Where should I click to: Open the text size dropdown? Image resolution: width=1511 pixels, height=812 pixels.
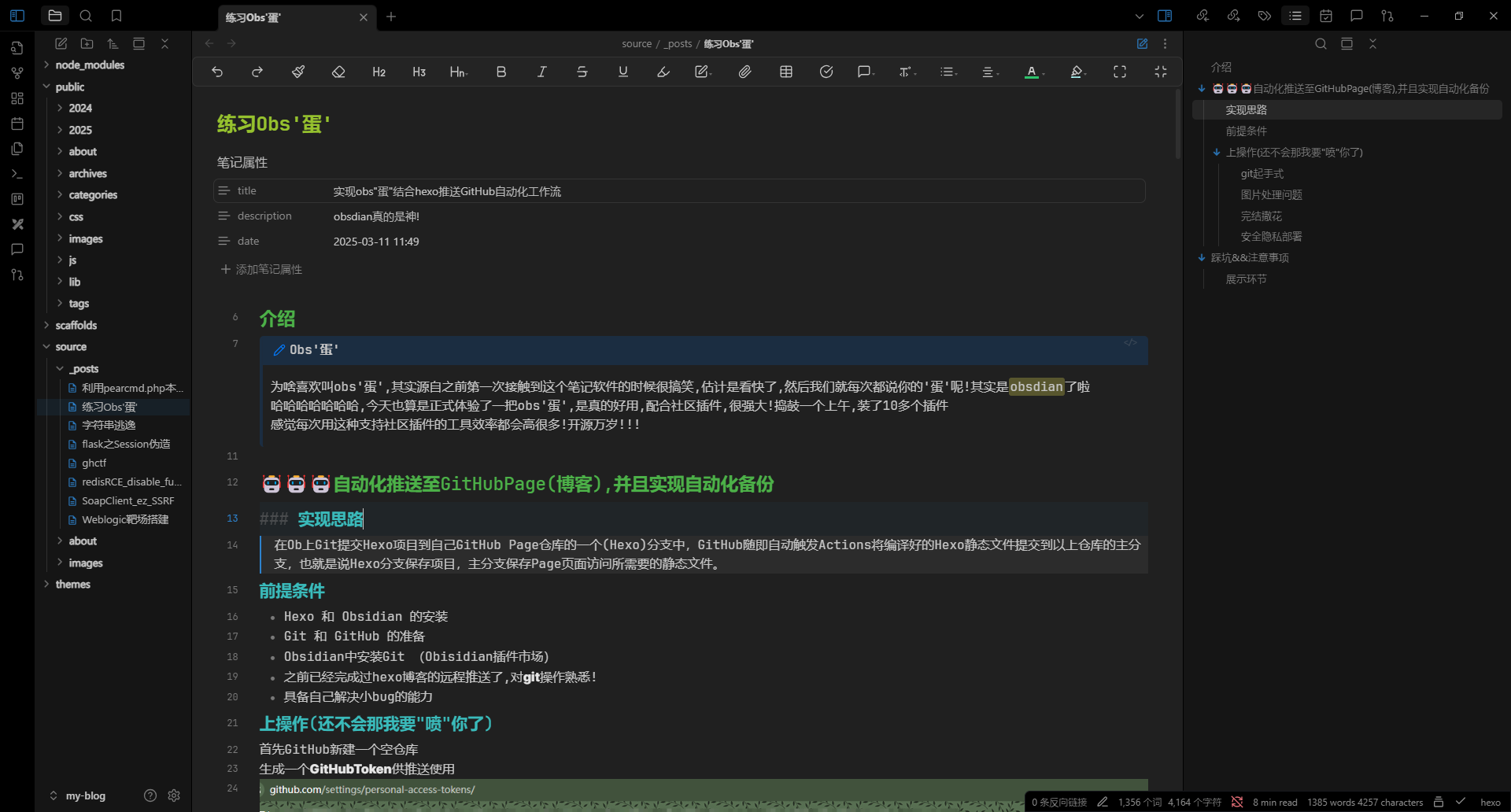pyautogui.click(x=907, y=72)
